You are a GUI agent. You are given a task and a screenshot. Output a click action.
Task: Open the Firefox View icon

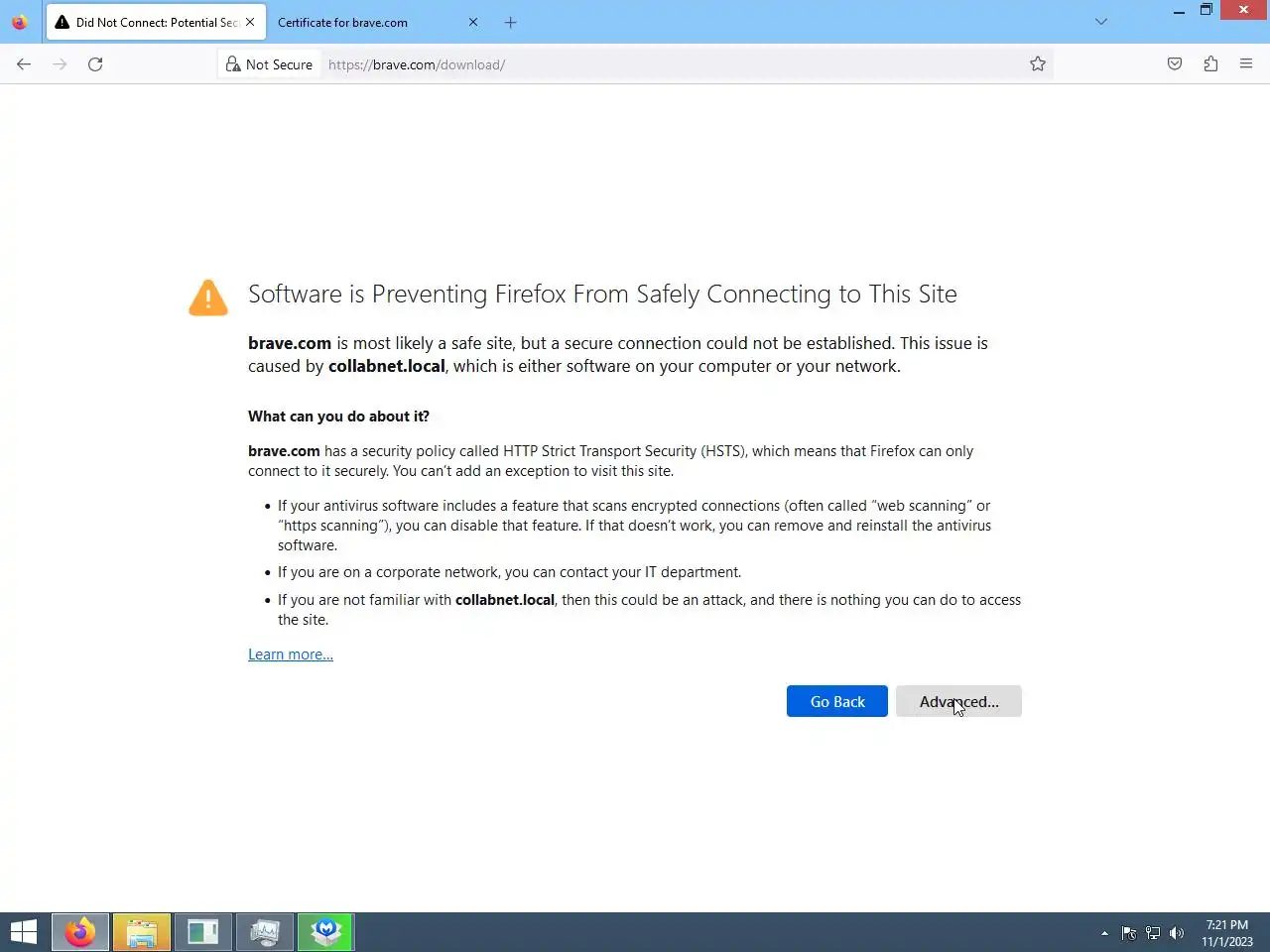point(20,22)
